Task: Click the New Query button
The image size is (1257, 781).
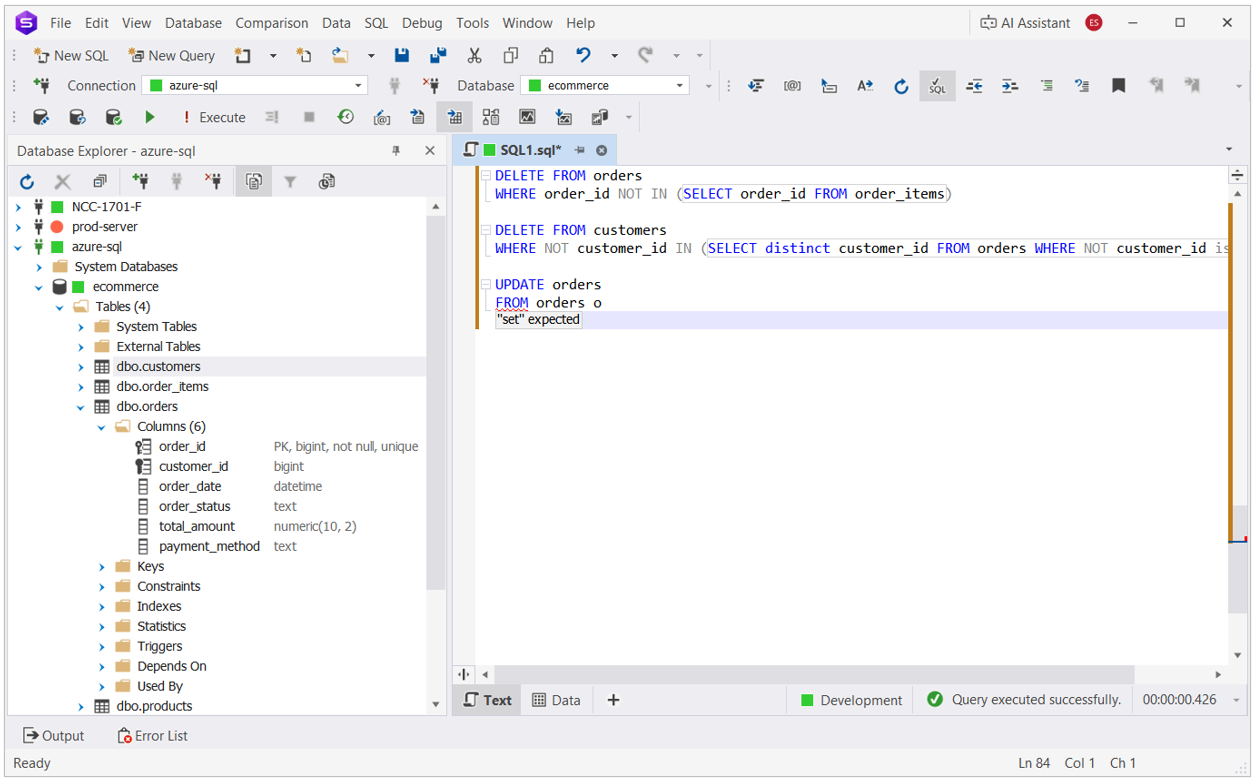Action: (171, 56)
